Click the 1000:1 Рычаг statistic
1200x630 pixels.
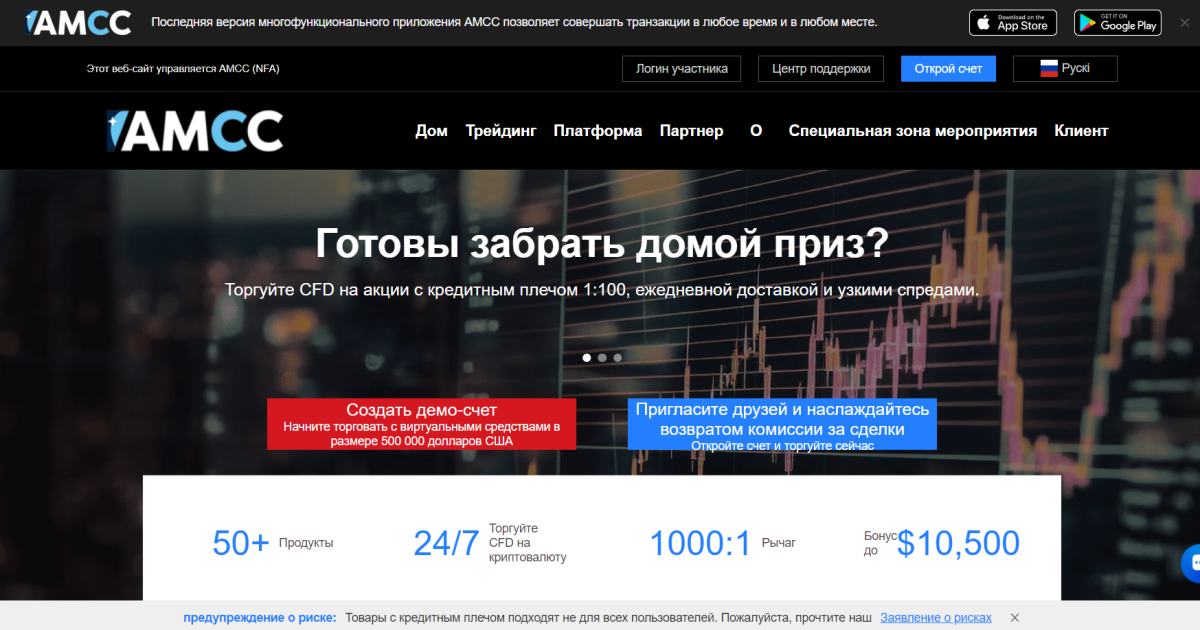(723, 543)
